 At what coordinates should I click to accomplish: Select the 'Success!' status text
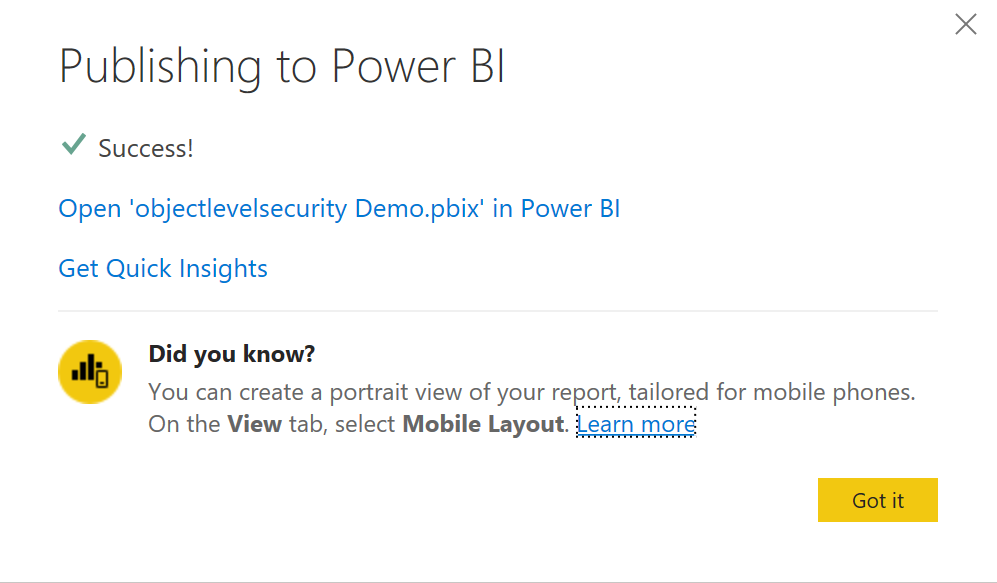coord(146,149)
